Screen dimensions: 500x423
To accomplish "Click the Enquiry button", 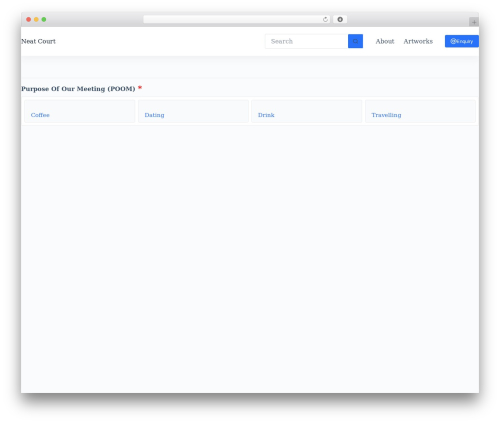I will (462, 41).
